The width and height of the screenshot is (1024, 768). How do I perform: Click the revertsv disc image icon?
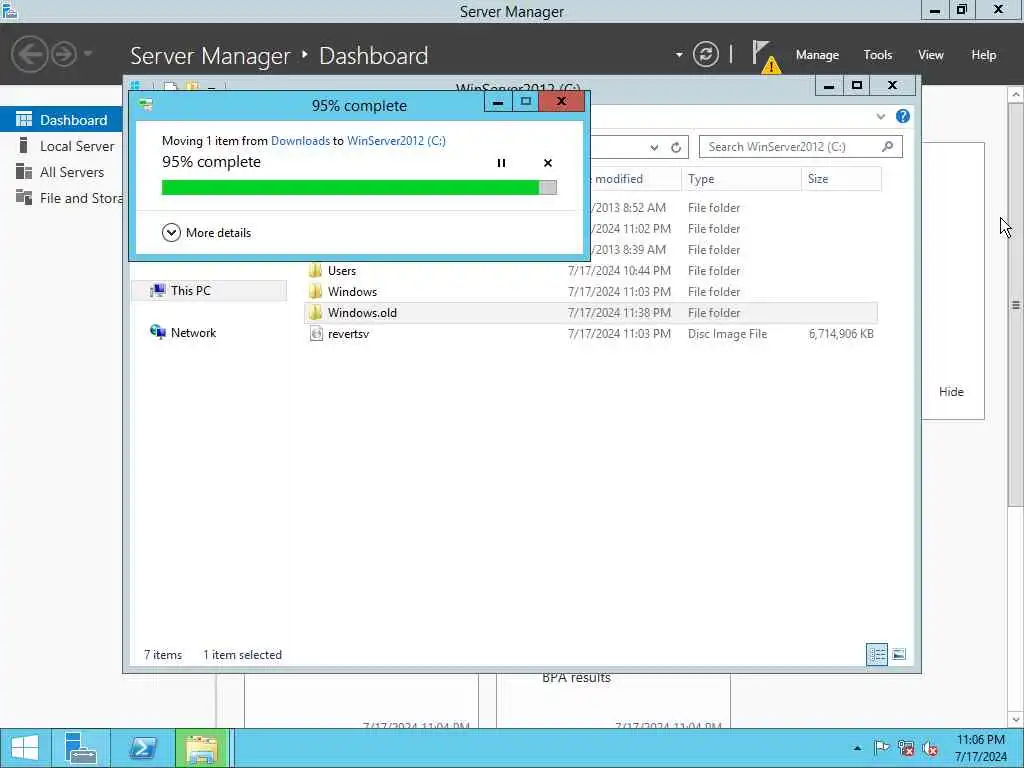tap(316, 334)
